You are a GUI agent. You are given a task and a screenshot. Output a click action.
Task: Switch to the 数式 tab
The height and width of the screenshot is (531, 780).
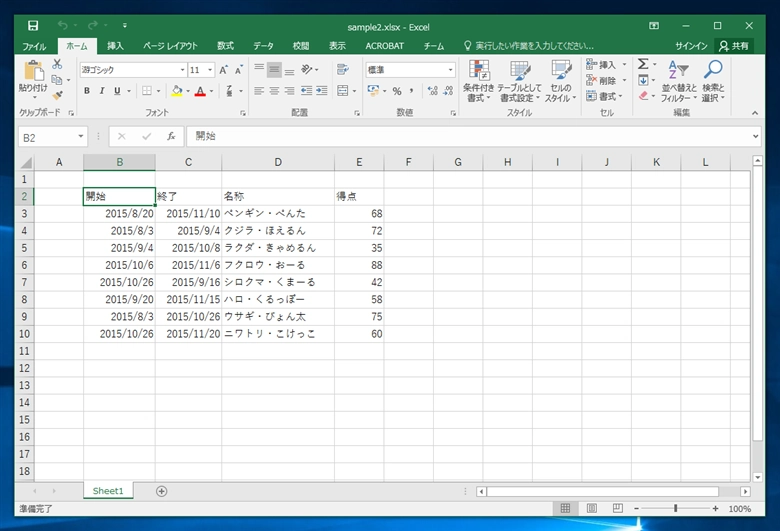coord(225,46)
